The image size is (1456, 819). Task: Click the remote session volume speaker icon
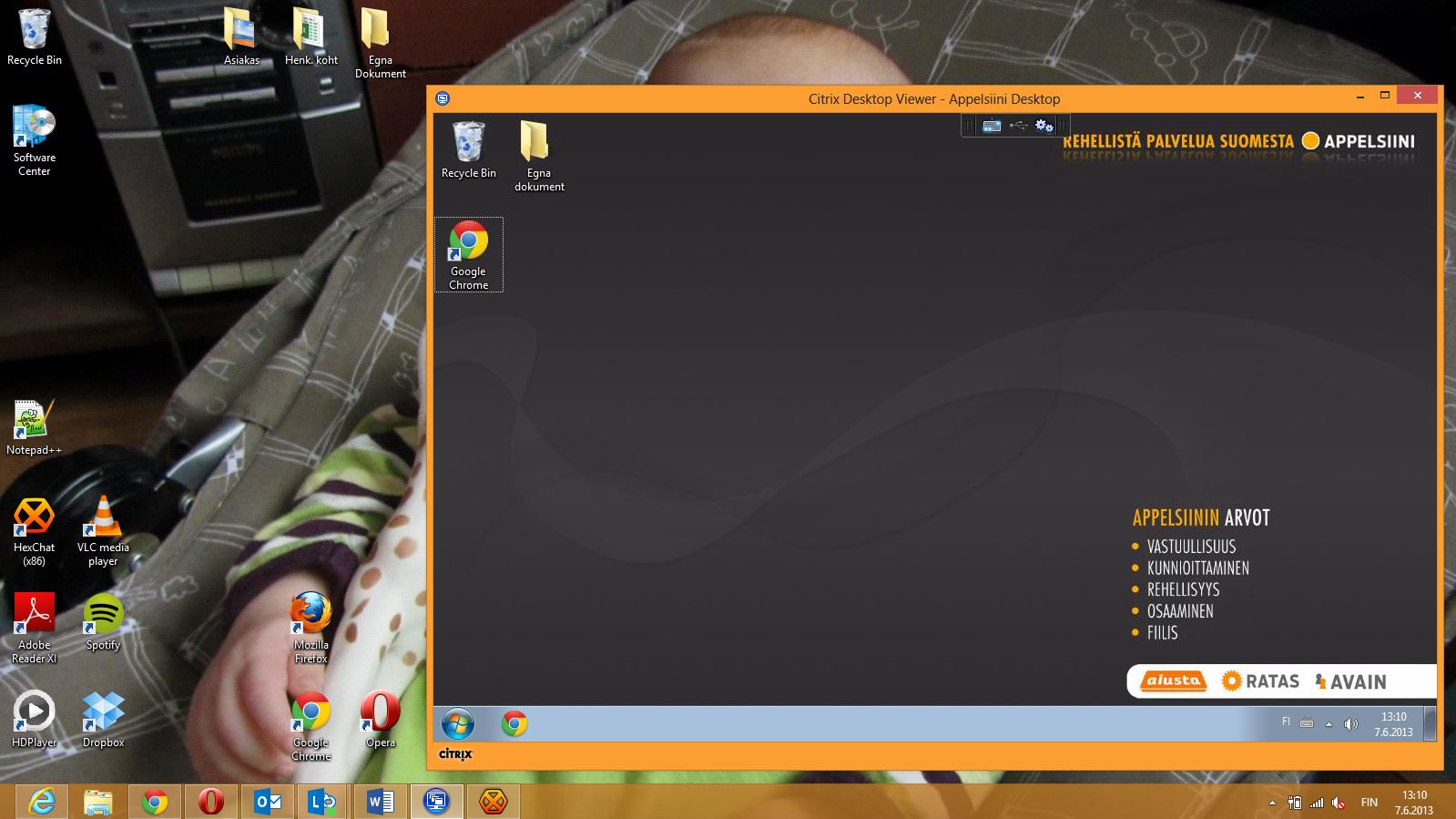pyautogui.click(x=1350, y=724)
